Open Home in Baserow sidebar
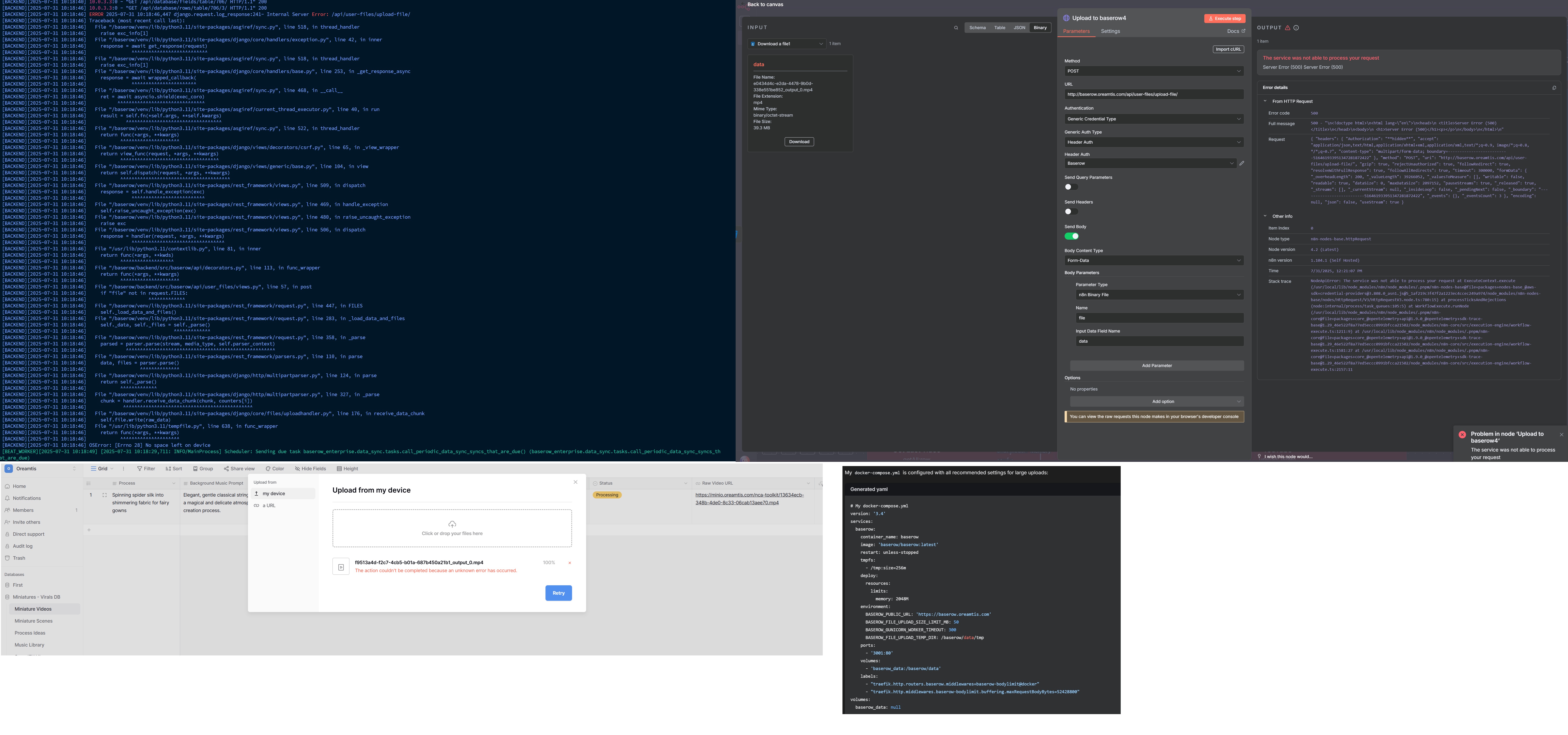Image resolution: width=1568 pixels, height=735 pixels. point(15,487)
